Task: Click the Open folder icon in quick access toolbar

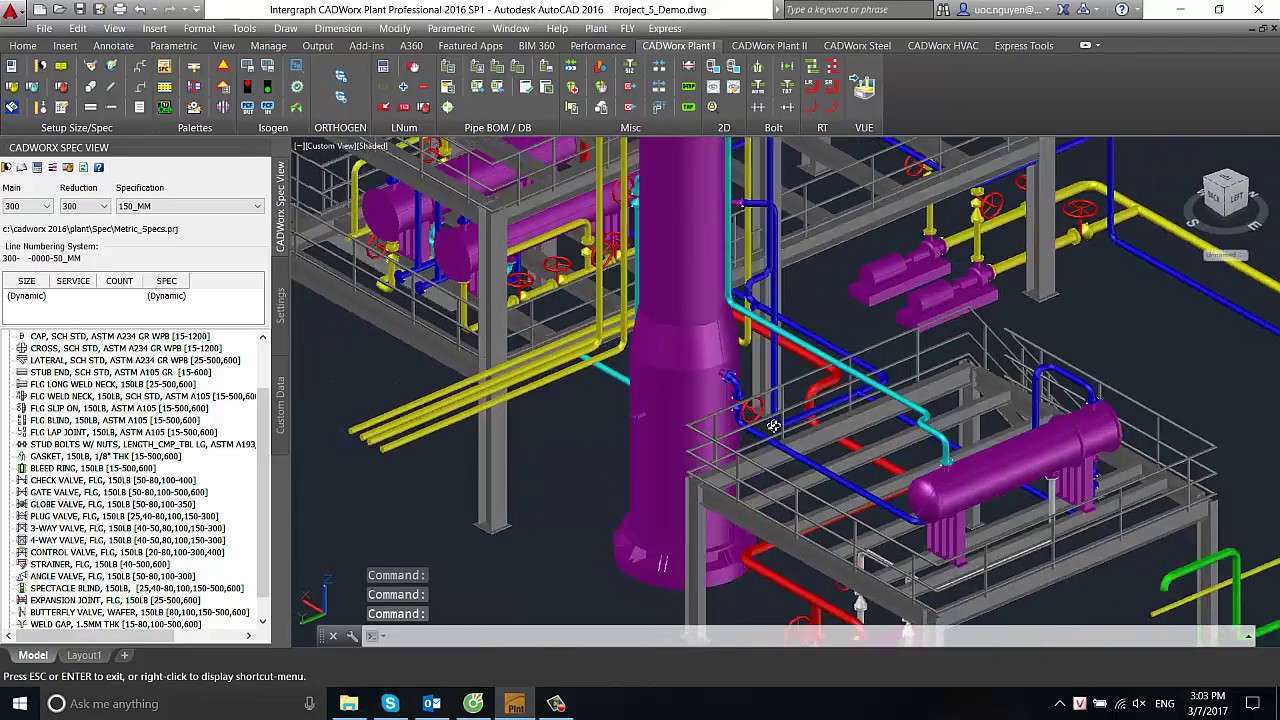Action: (60, 9)
